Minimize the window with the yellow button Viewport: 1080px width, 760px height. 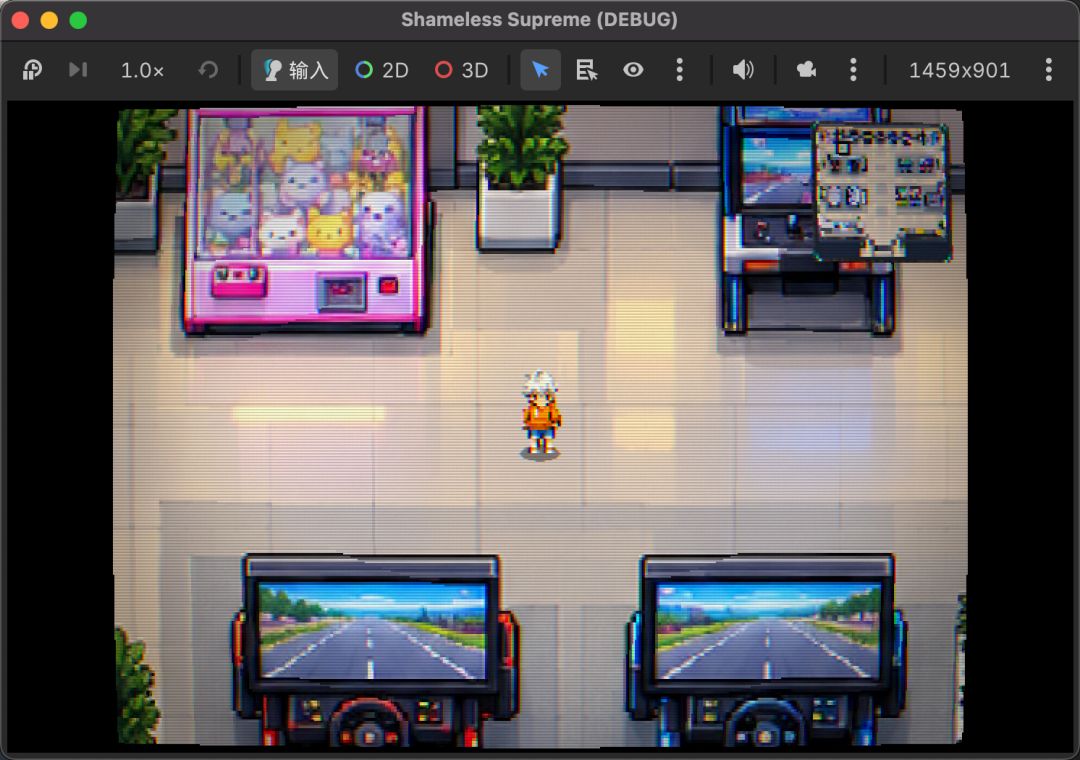tap(50, 20)
